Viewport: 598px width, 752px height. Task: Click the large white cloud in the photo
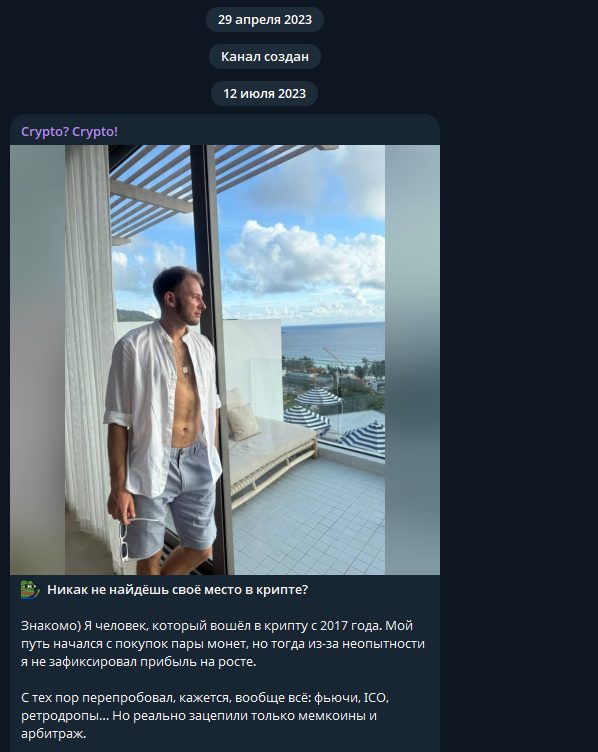click(307, 257)
